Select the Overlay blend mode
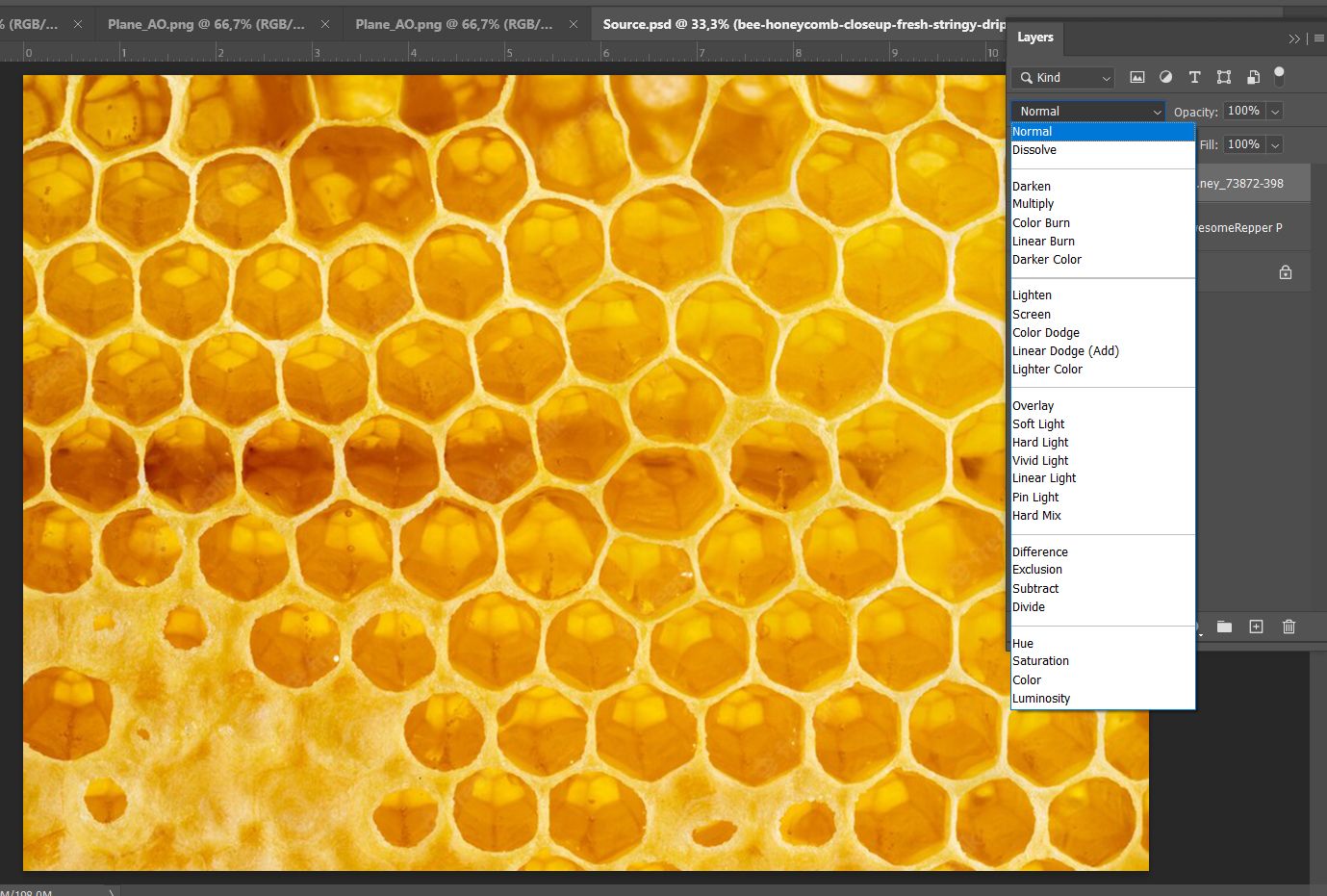 1033,406
